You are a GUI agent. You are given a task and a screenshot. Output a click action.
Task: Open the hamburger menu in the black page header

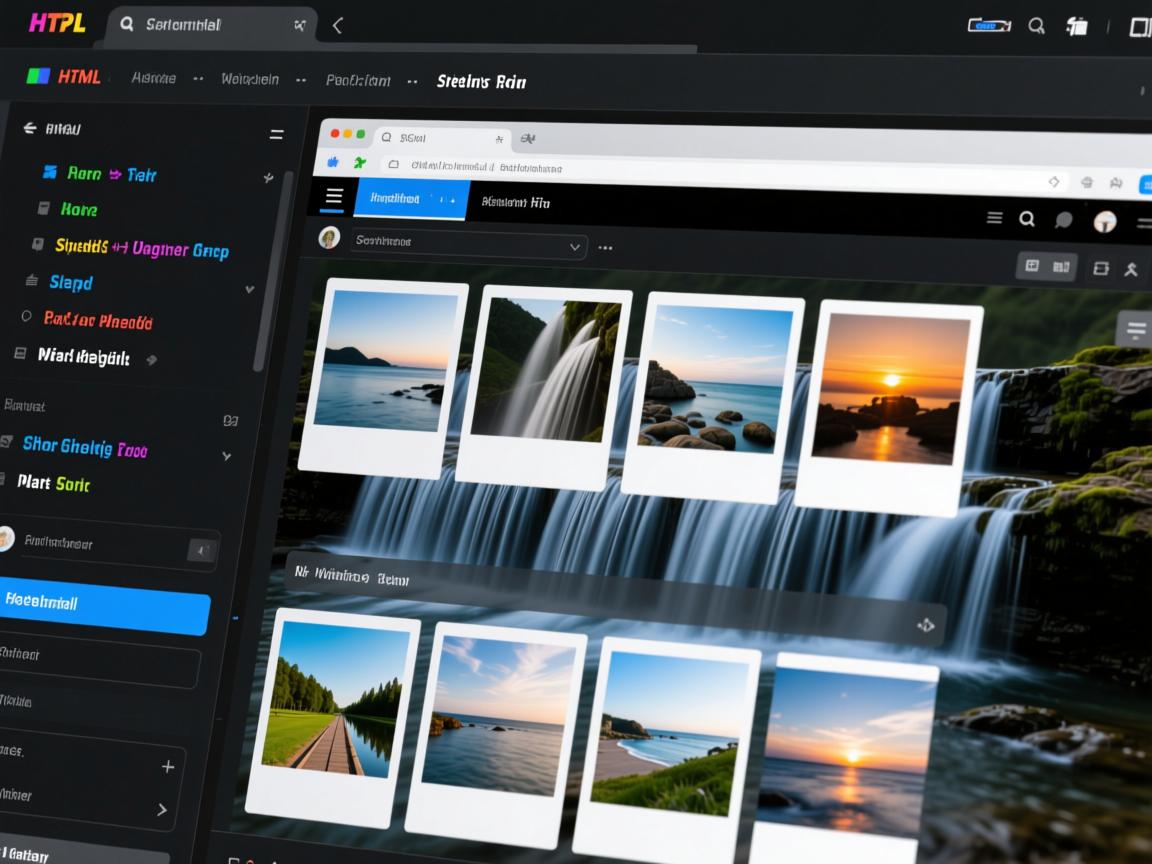(x=334, y=198)
